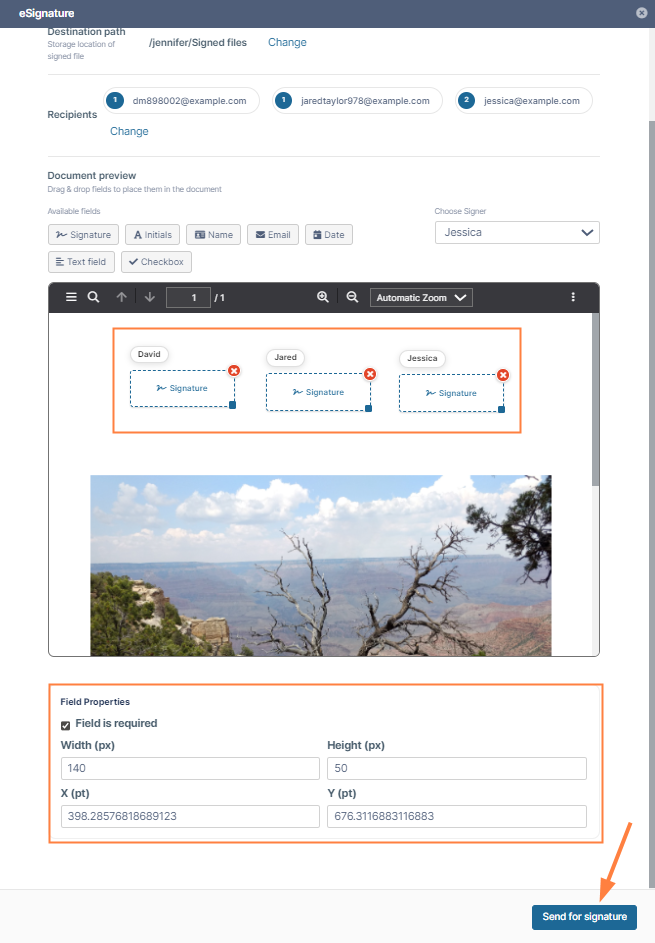Send the document for signature
Image resolution: width=655 pixels, height=943 pixels.
point(584,917)
